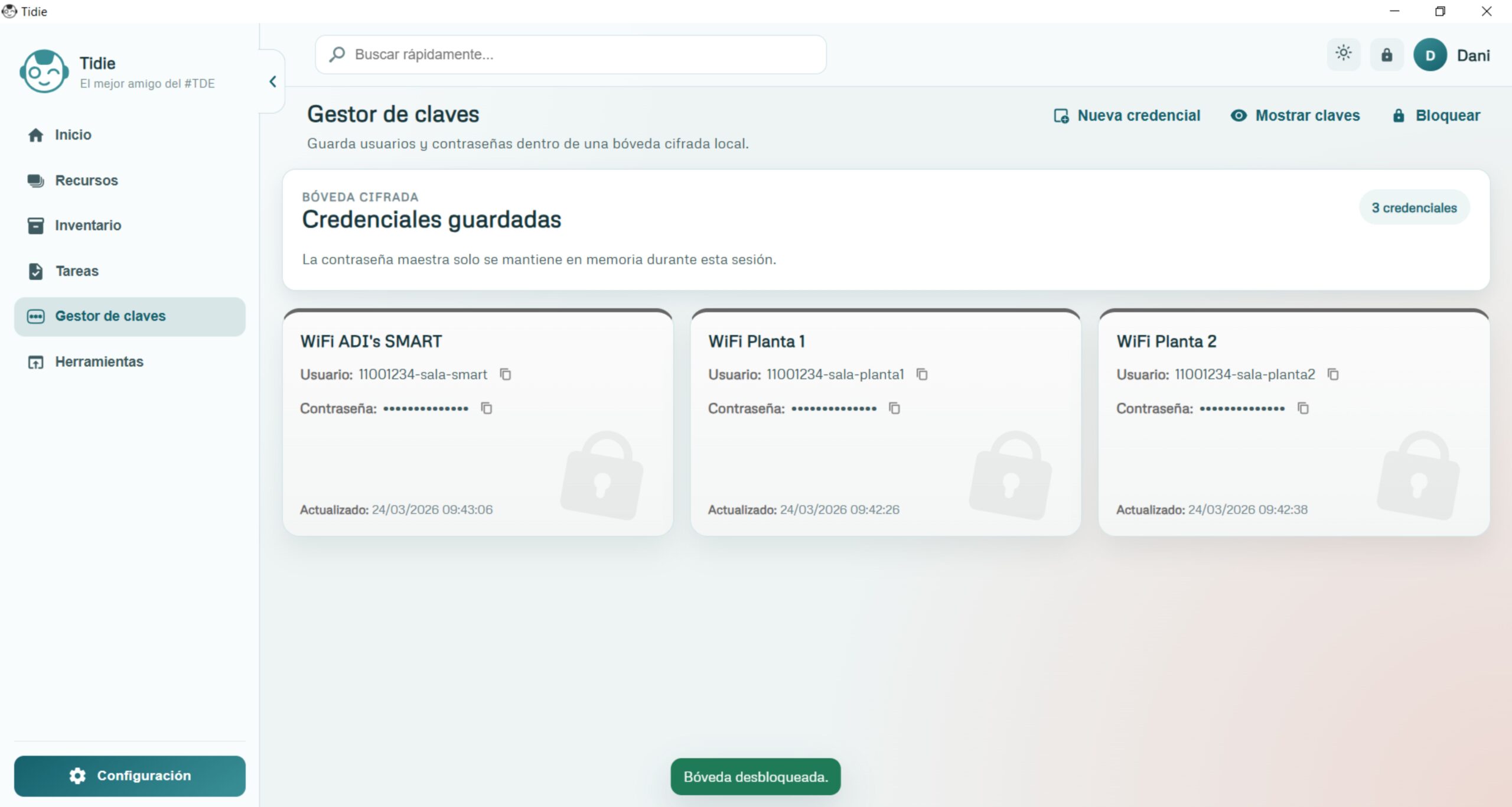Screen dimensions: 1512x807
Task: Copy the WiFi Planta 2 username
Action: tap(1333, 375)
